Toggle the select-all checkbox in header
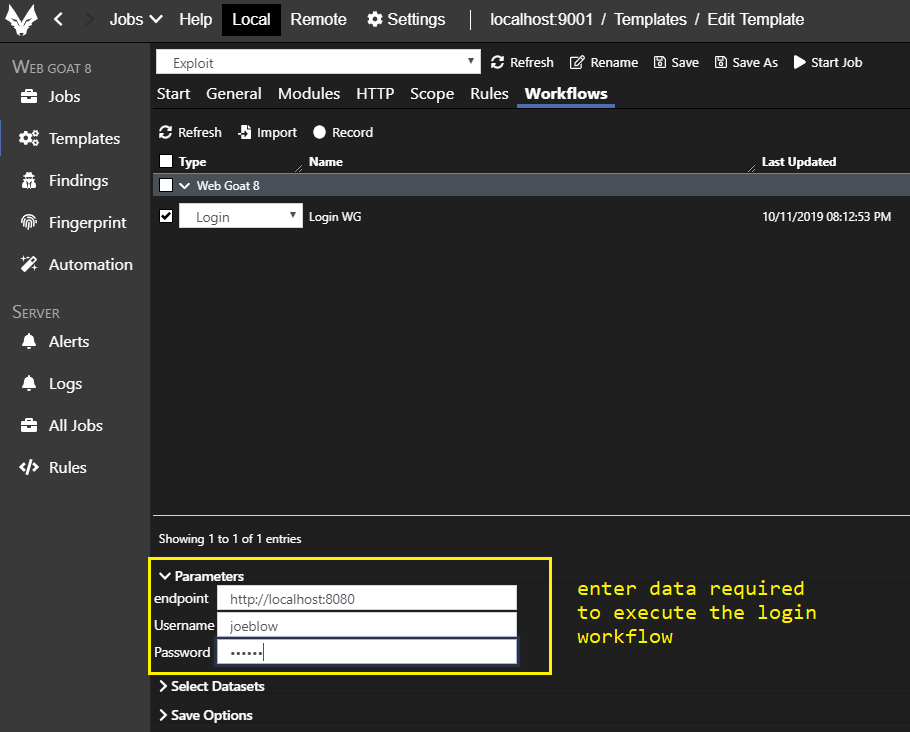Screen dimensions: 910x732 tap(166, 161)
